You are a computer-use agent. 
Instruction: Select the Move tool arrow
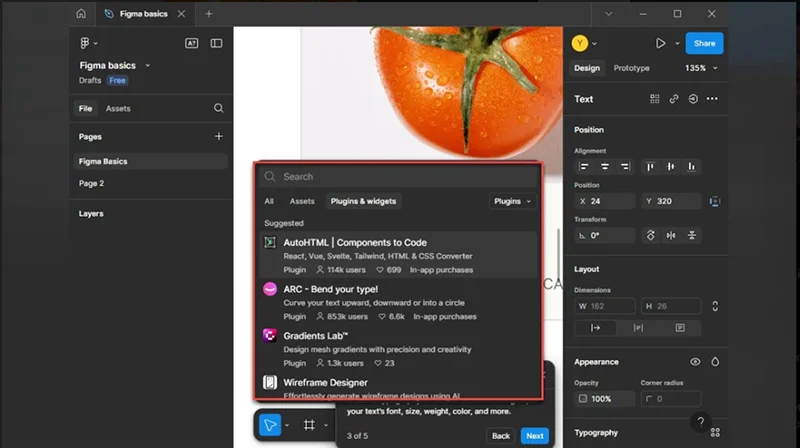(270, 425)
